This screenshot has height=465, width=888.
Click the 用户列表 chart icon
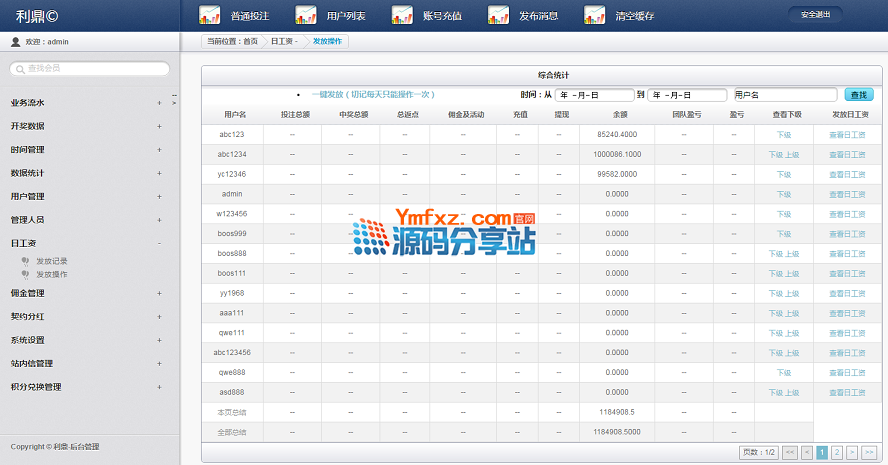[x=306, y=15]
